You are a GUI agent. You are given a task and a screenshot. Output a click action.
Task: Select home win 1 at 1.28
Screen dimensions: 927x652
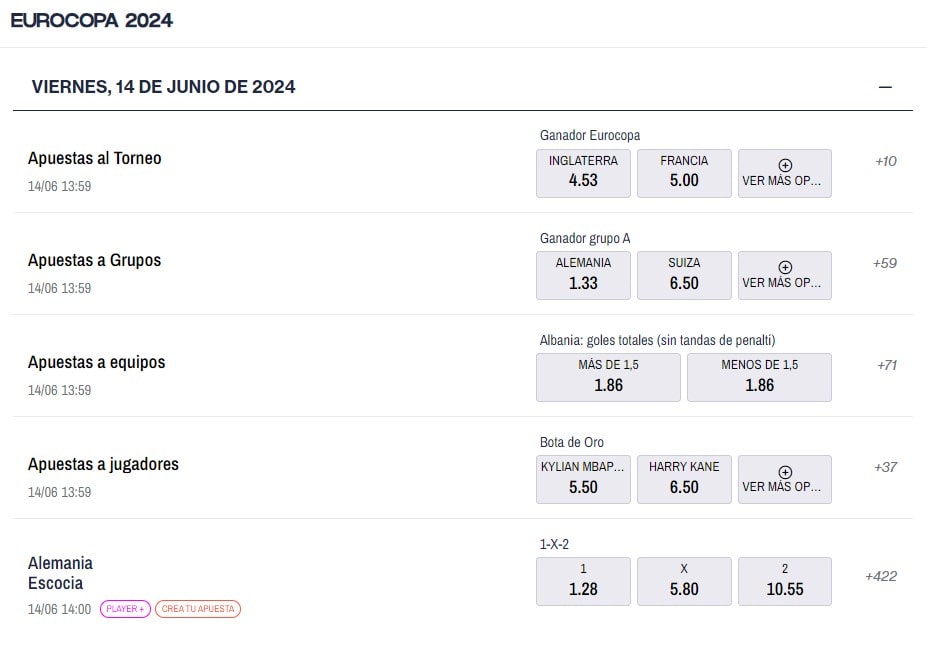pyautogui.click(x=583, y=581)
